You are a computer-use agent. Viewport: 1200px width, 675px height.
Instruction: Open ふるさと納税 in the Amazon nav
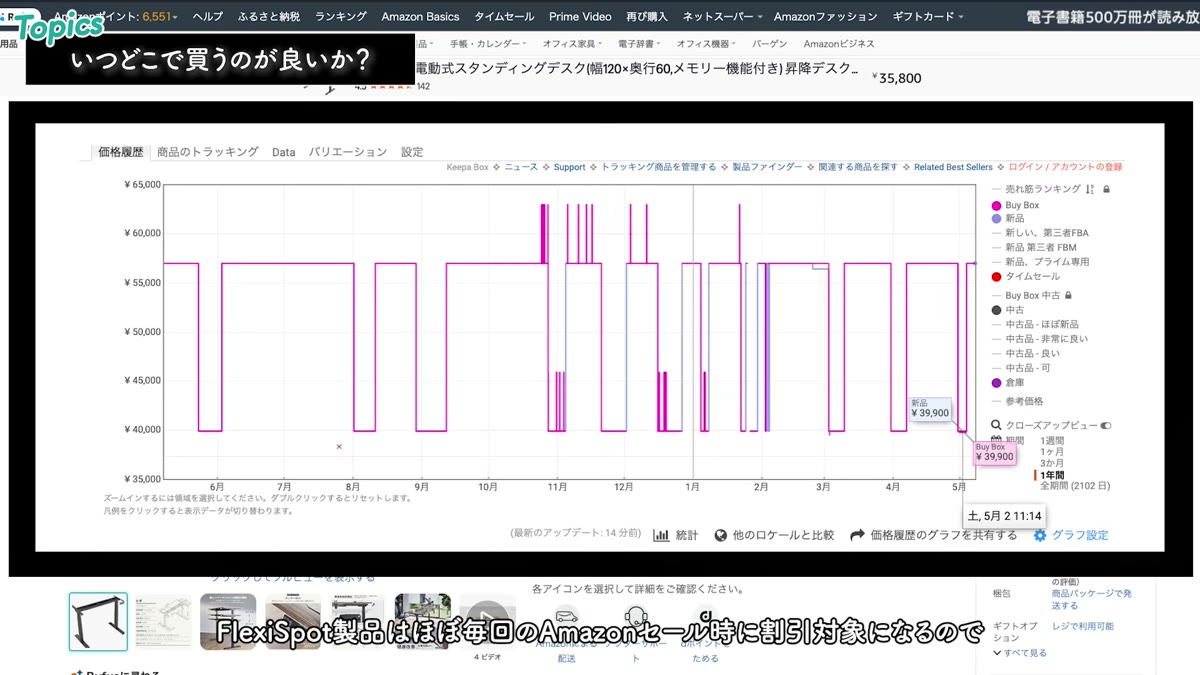pyautogui.click(x=269, y=17)
